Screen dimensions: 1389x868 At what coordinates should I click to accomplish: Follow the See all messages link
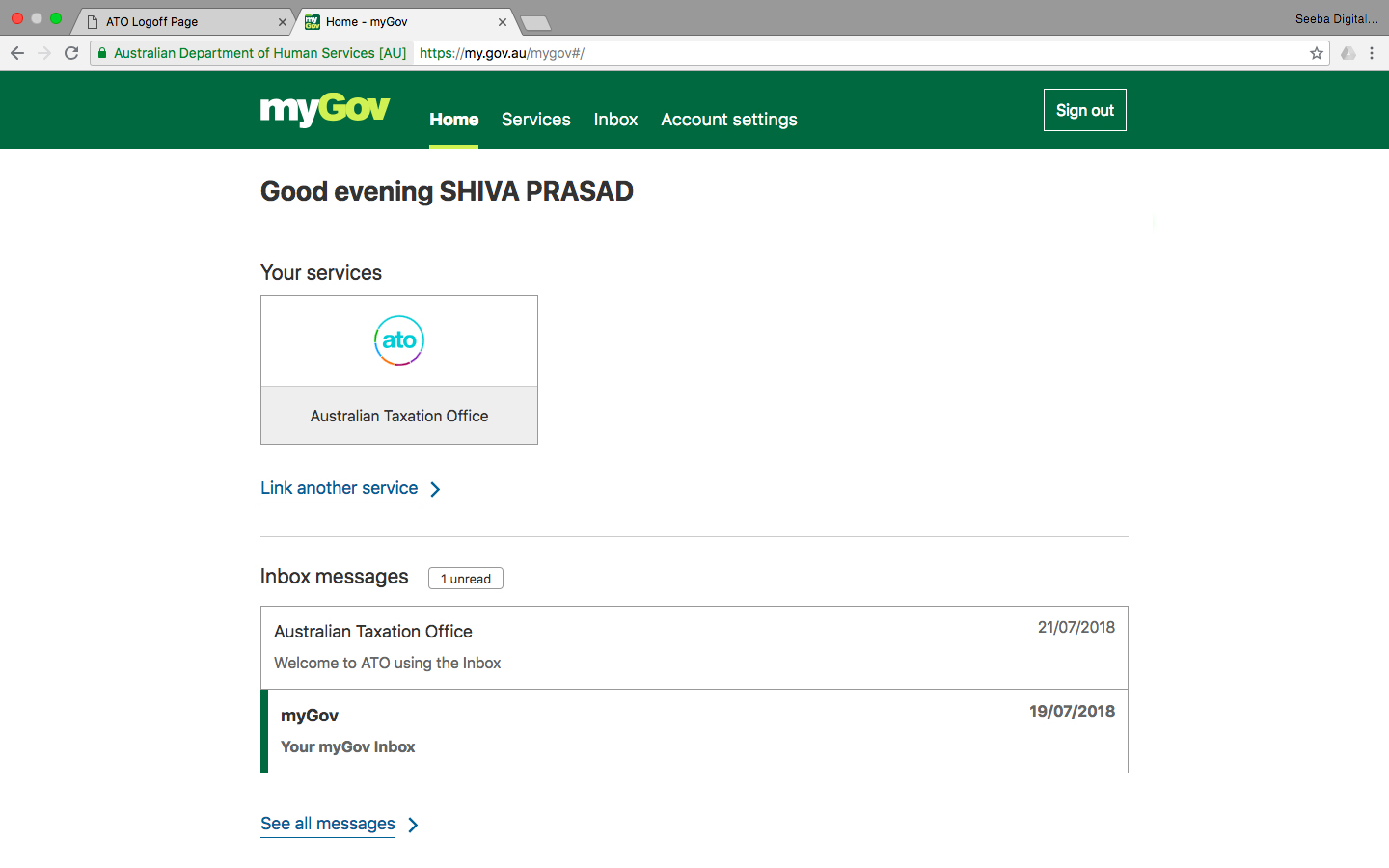click(328, 824)
